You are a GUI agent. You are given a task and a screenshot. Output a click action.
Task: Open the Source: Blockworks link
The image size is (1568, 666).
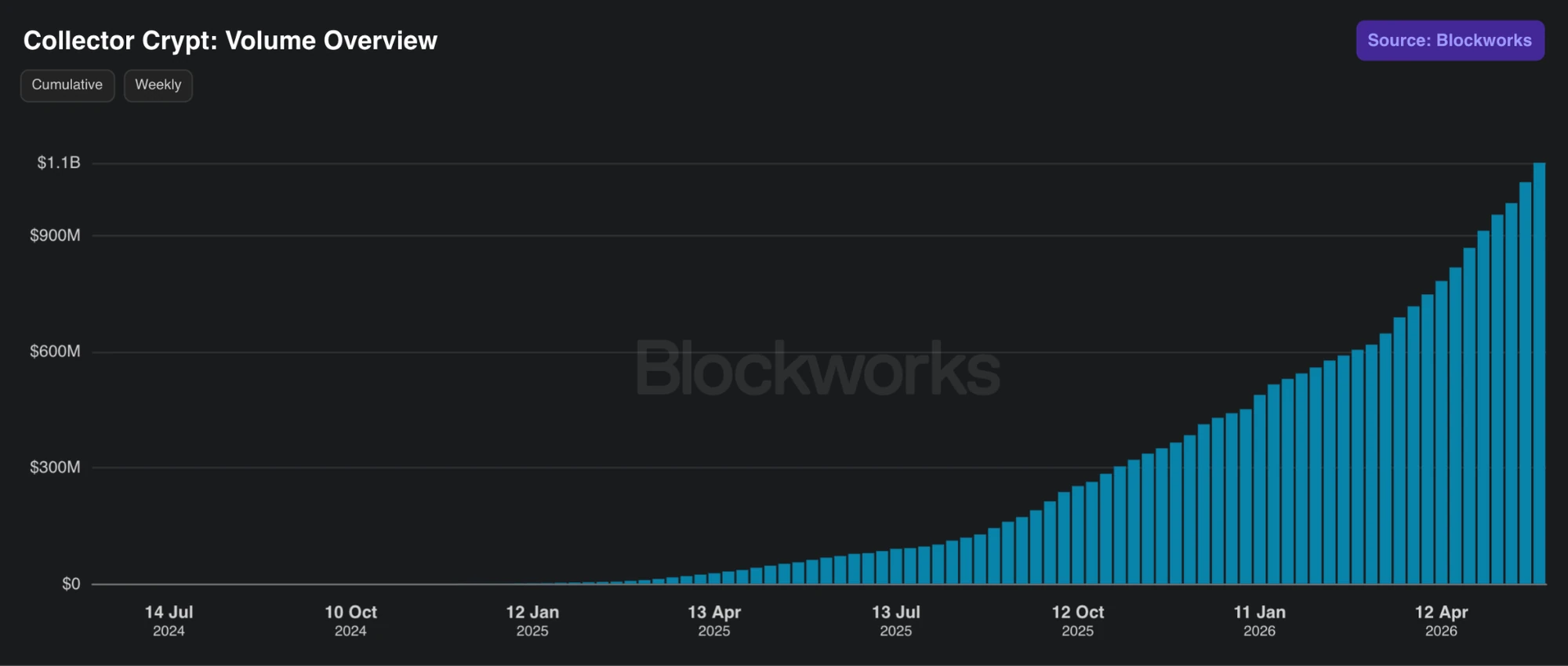(1450, 40)
